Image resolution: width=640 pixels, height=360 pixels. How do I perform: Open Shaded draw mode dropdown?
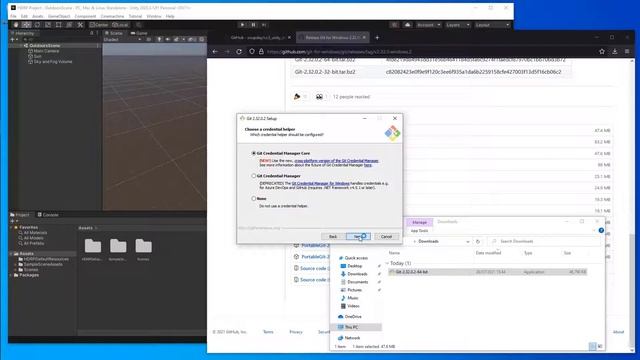pyautogui.click(x=122, y=40)
